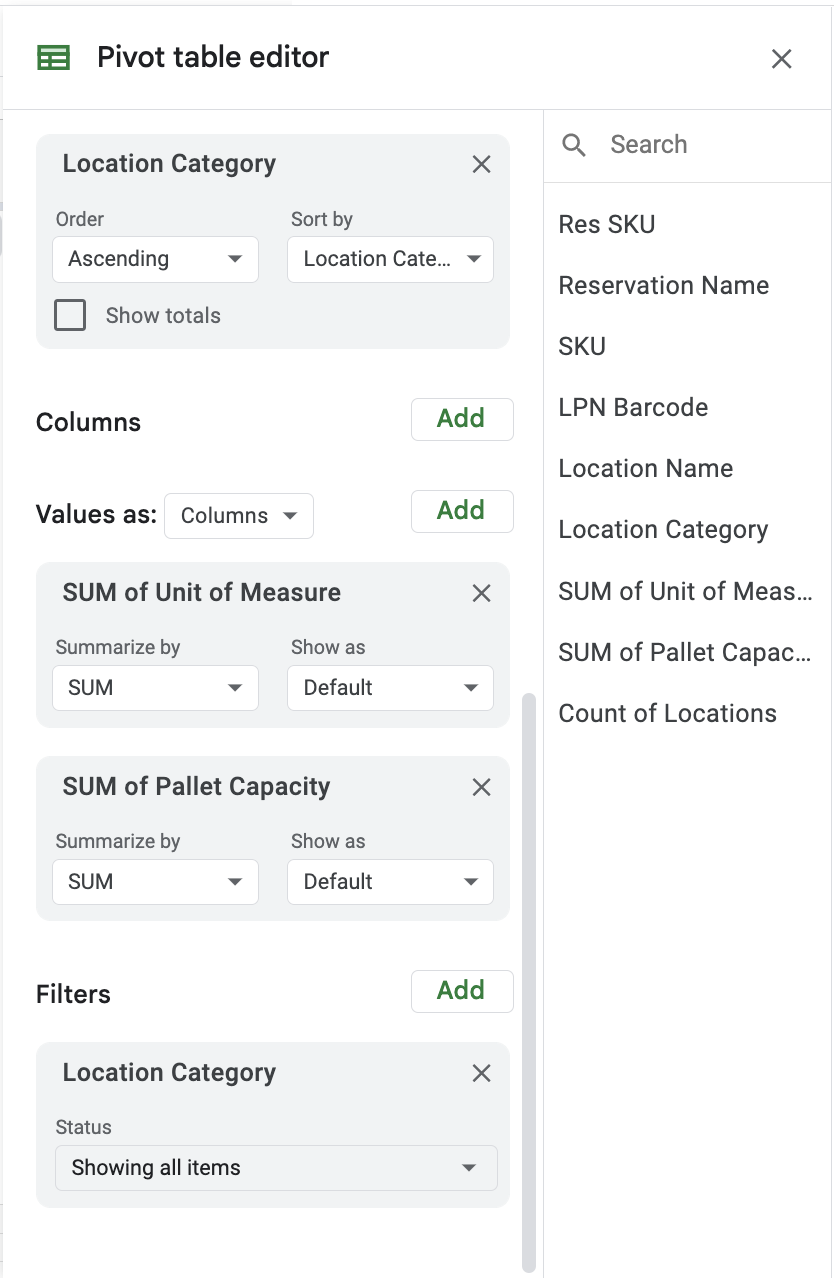Open Show as Default dropdown for Pallet Capacity
The width and height of the screenshot is (834, 1278).
click(390, 881)
